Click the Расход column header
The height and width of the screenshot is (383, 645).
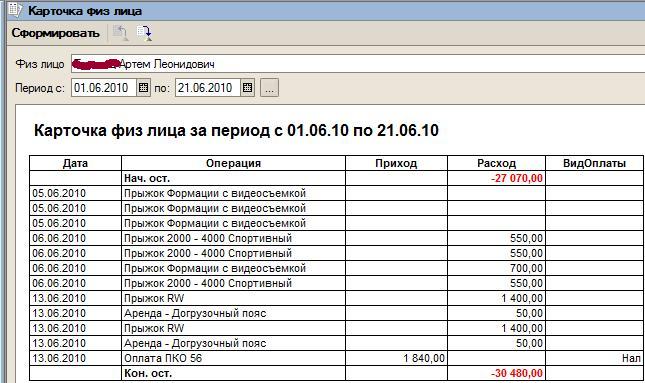coord(497,163)
